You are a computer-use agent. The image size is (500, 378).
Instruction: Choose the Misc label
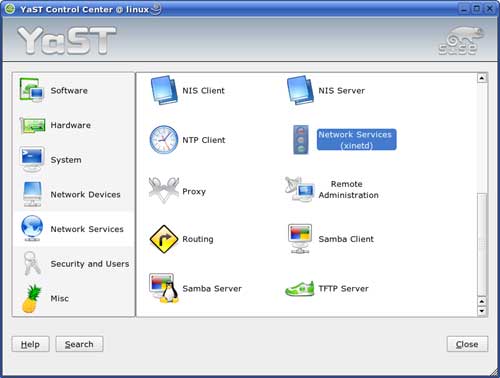pos(60,299)
